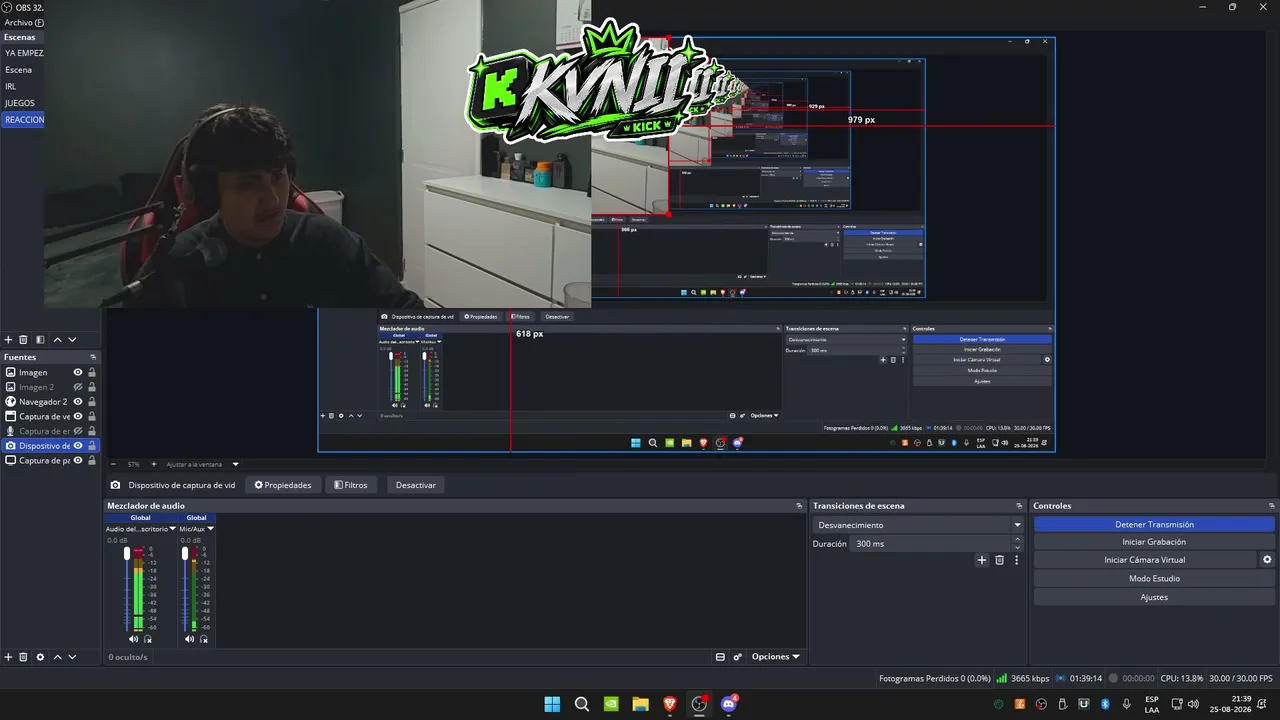Open the Desvanecimiento transition dropdown

tap(918, 525)
